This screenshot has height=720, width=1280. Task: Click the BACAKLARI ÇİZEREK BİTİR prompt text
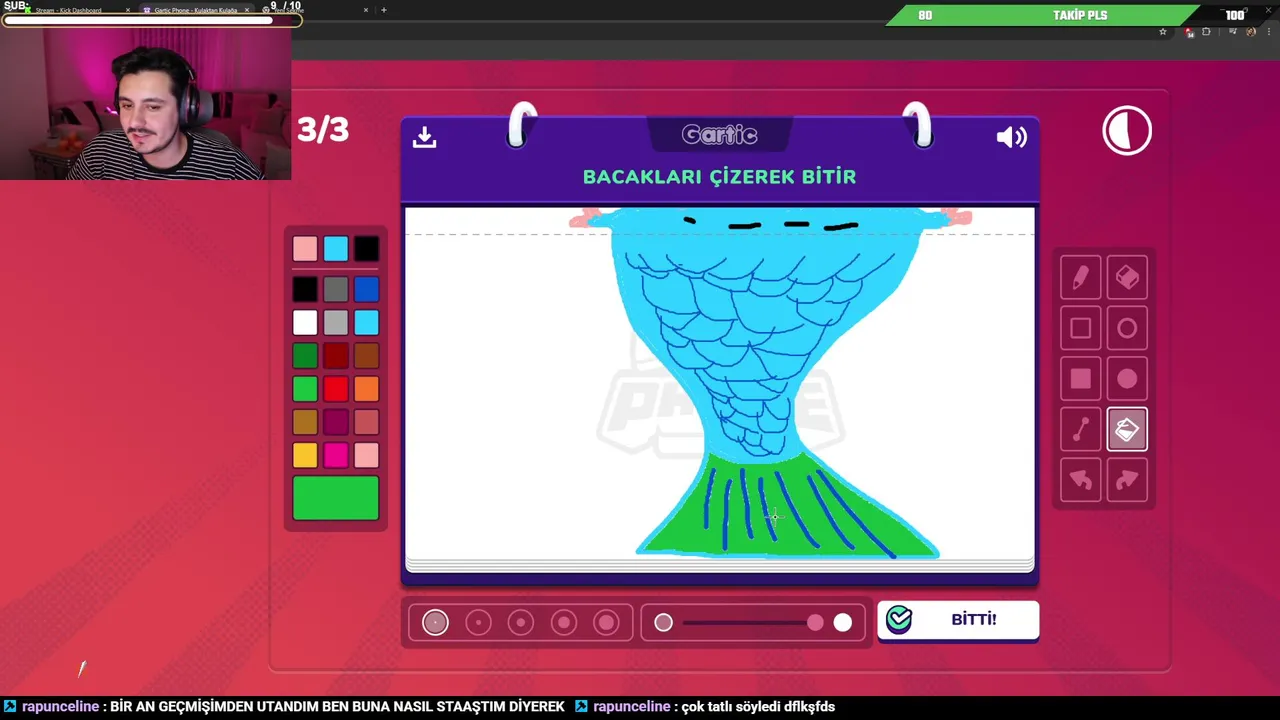[720, 177]
